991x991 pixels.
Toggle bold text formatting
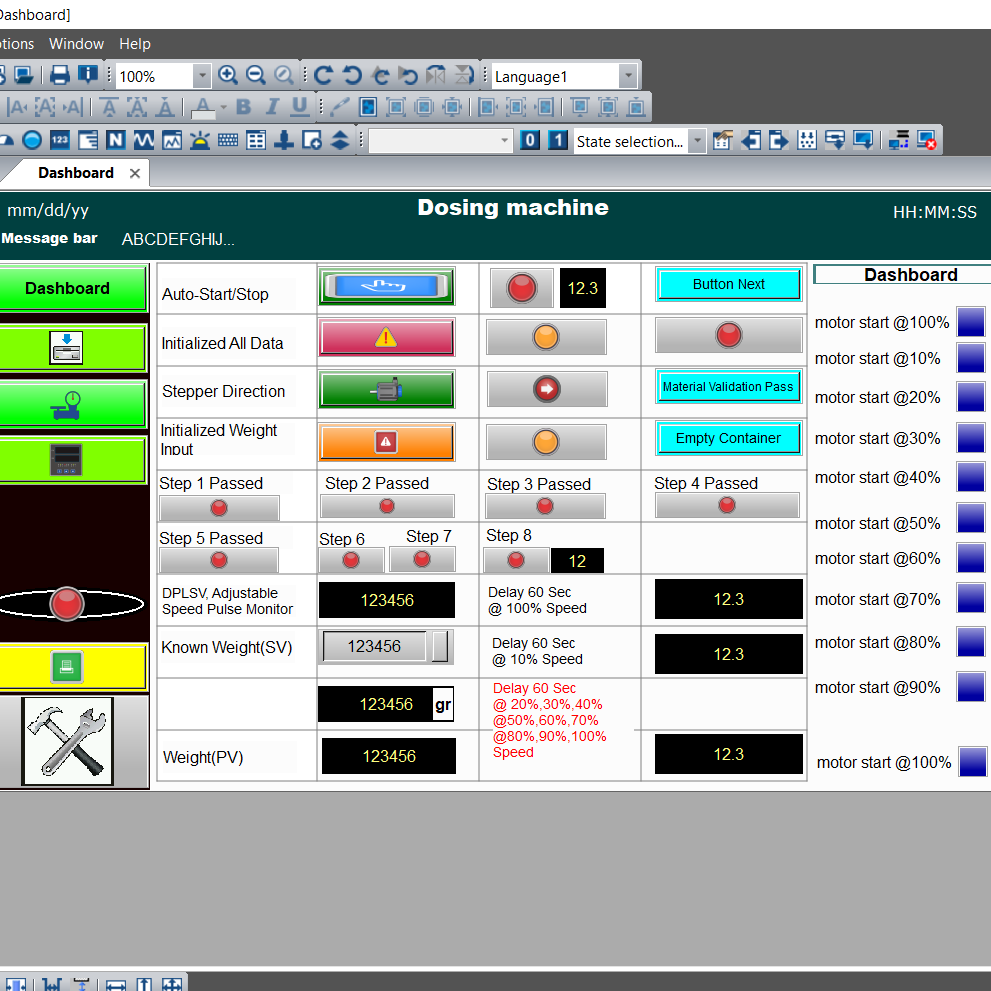[x=243, y=106]
